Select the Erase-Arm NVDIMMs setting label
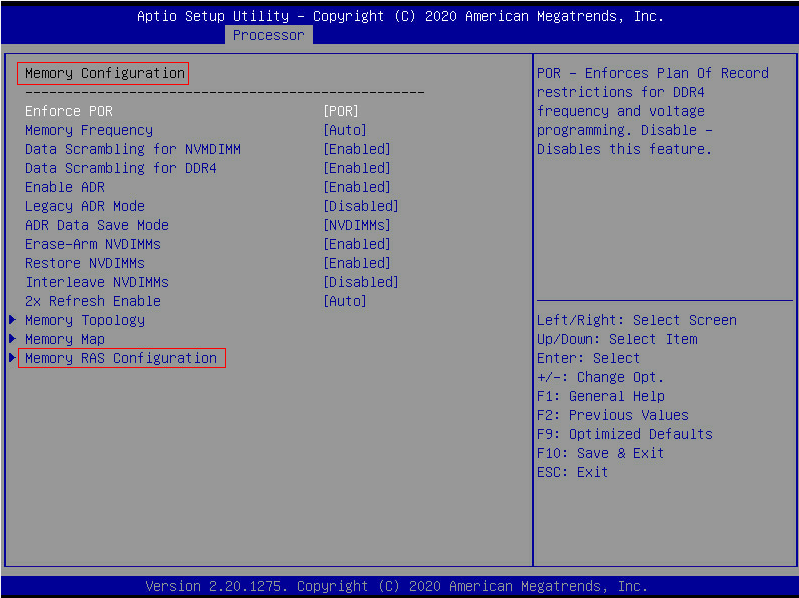799x598 pixels. click(92, 244)
